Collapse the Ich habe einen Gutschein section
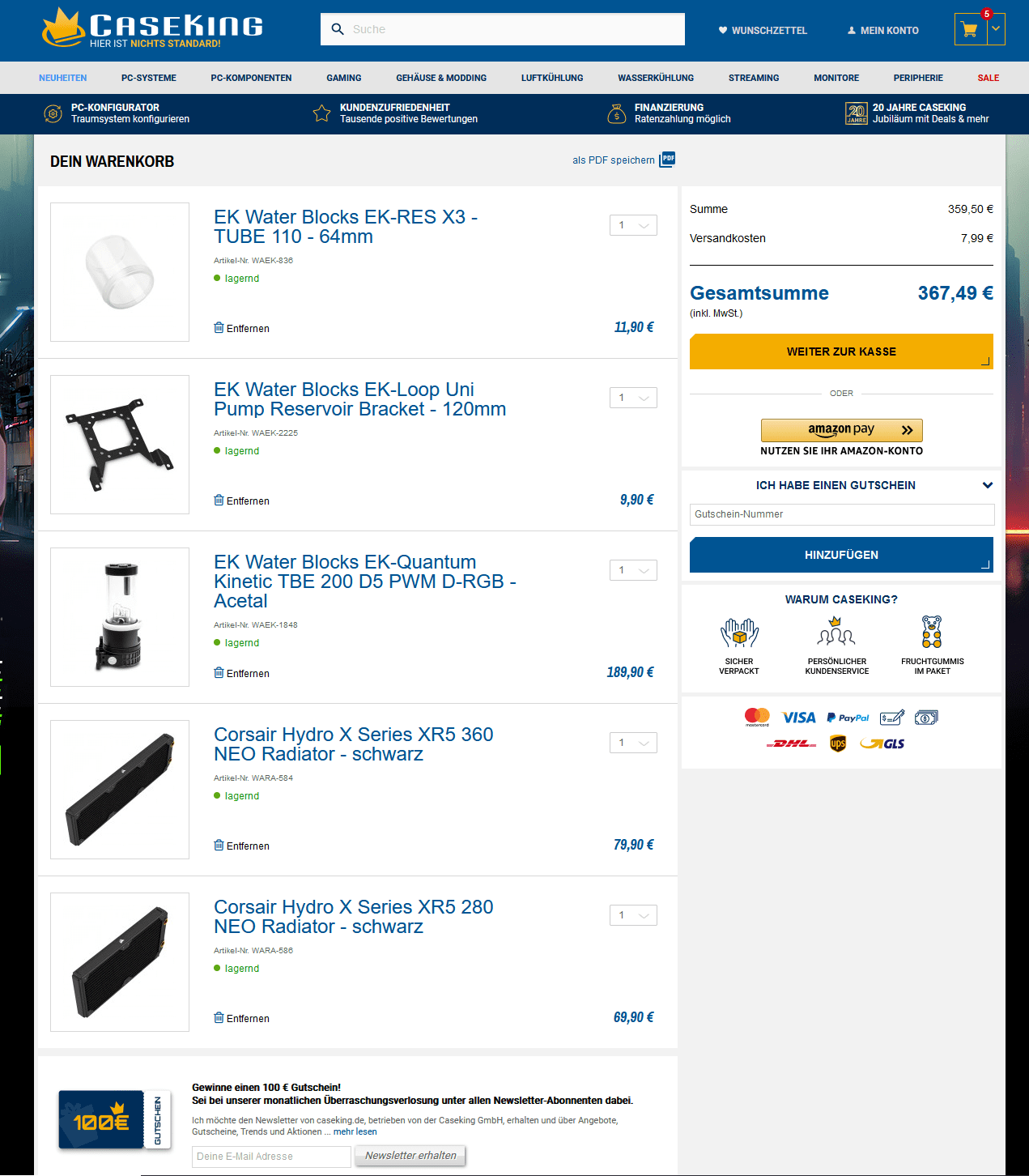Image resolution: width=1029 pixels, height=1176 pixels. [988, 485]
